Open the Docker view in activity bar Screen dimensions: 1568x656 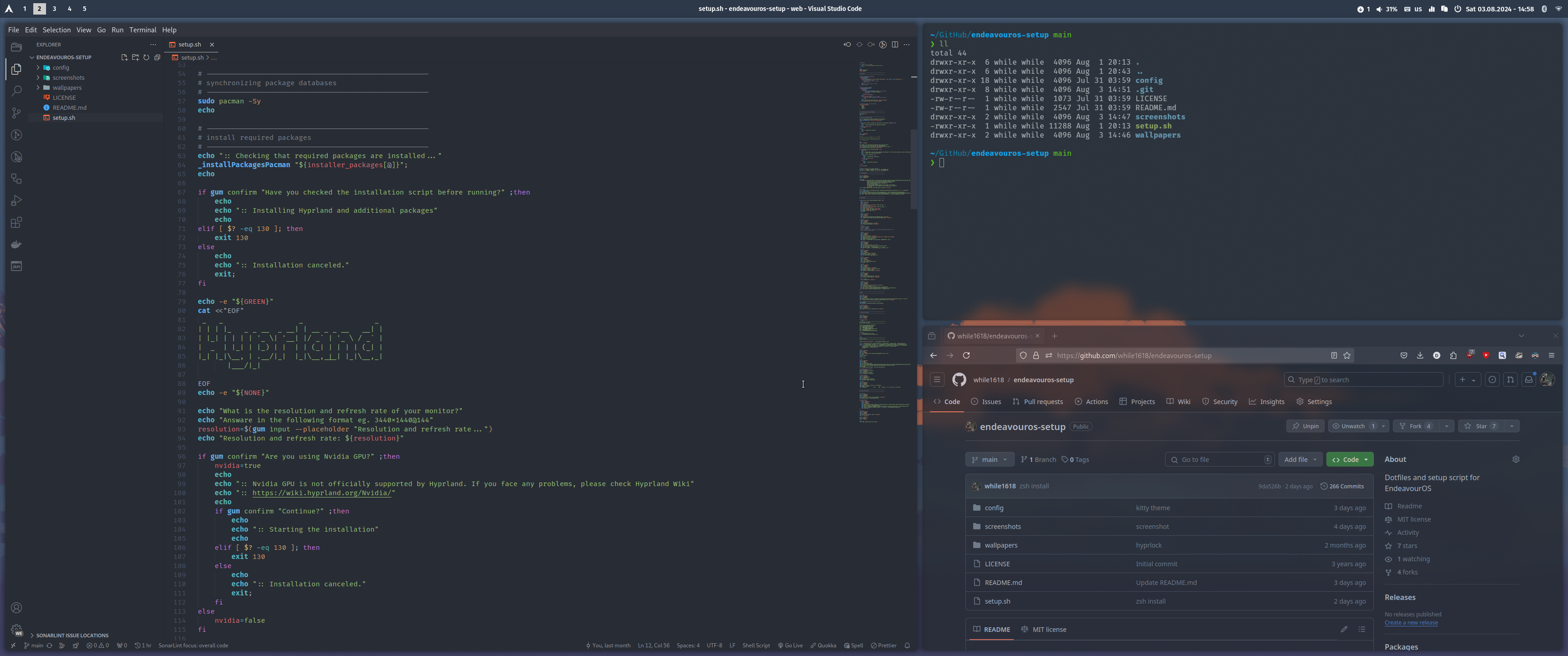pos(16,245)
